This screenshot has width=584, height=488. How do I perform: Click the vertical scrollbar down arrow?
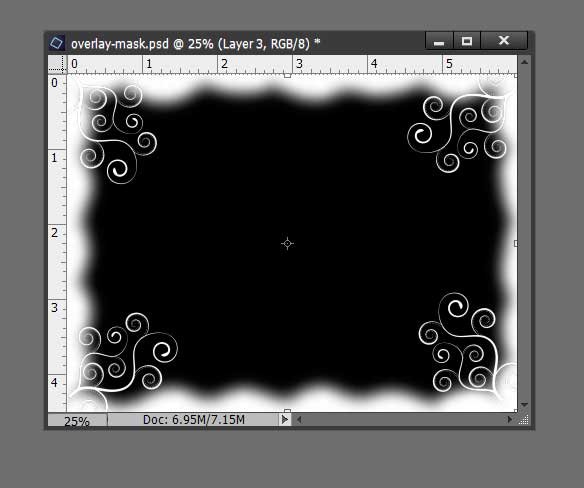524,405
